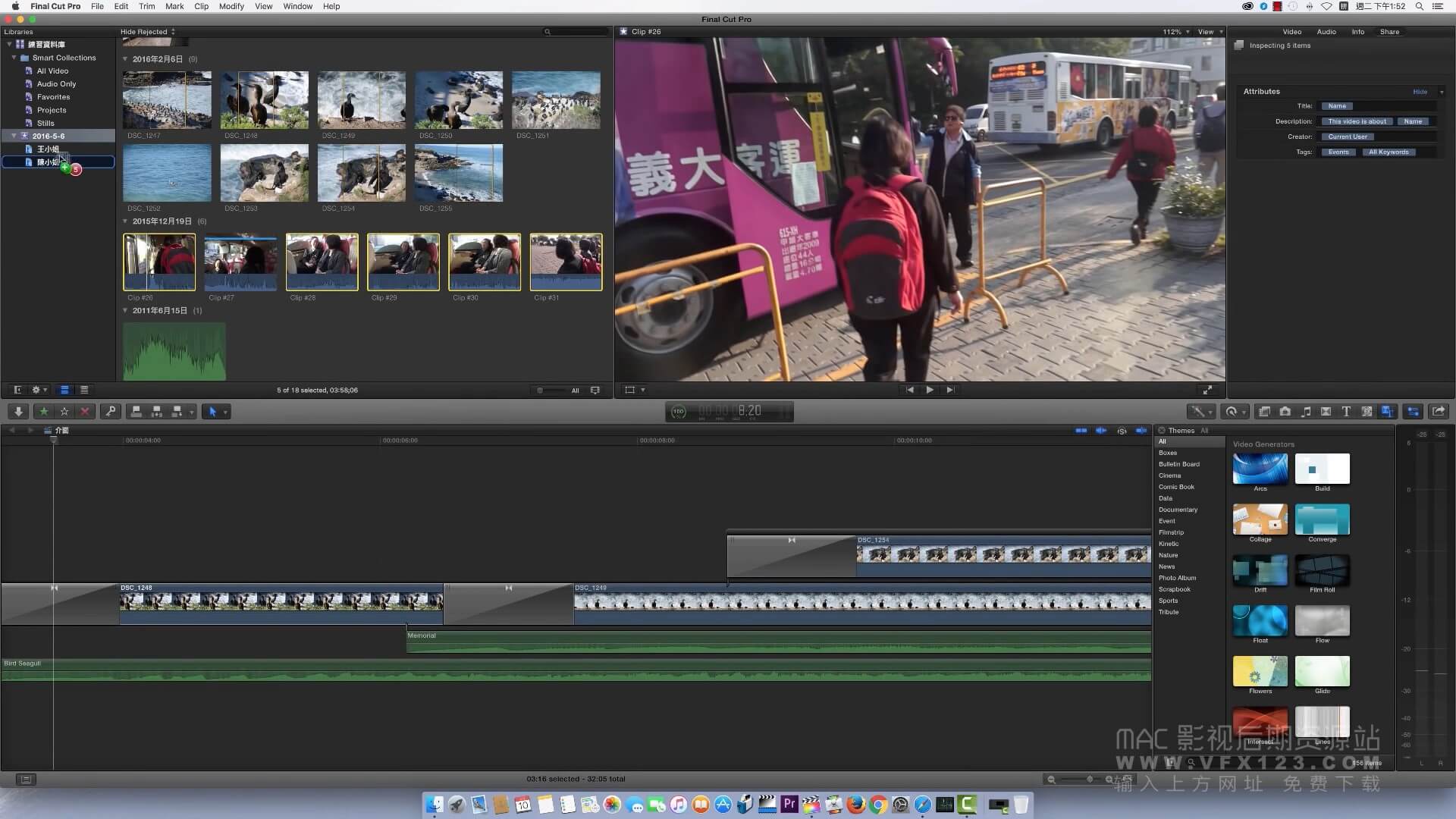Select the Clip #28 thumbnail
The image size is (1456, 819).
click(322, 262)
